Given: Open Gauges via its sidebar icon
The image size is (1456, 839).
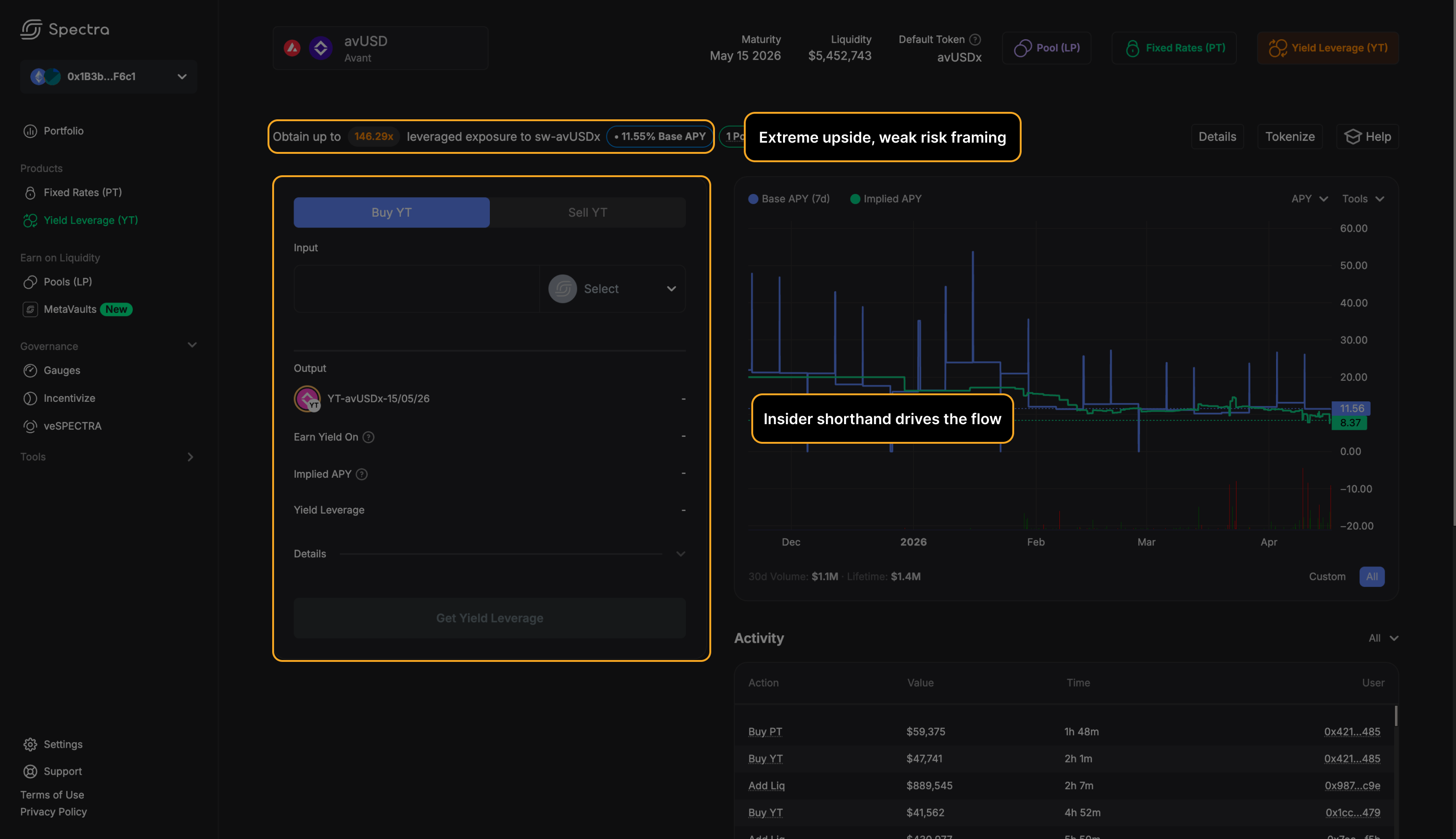Looking at the screenshot, I should pyautogui.click(x=30, y=371).
